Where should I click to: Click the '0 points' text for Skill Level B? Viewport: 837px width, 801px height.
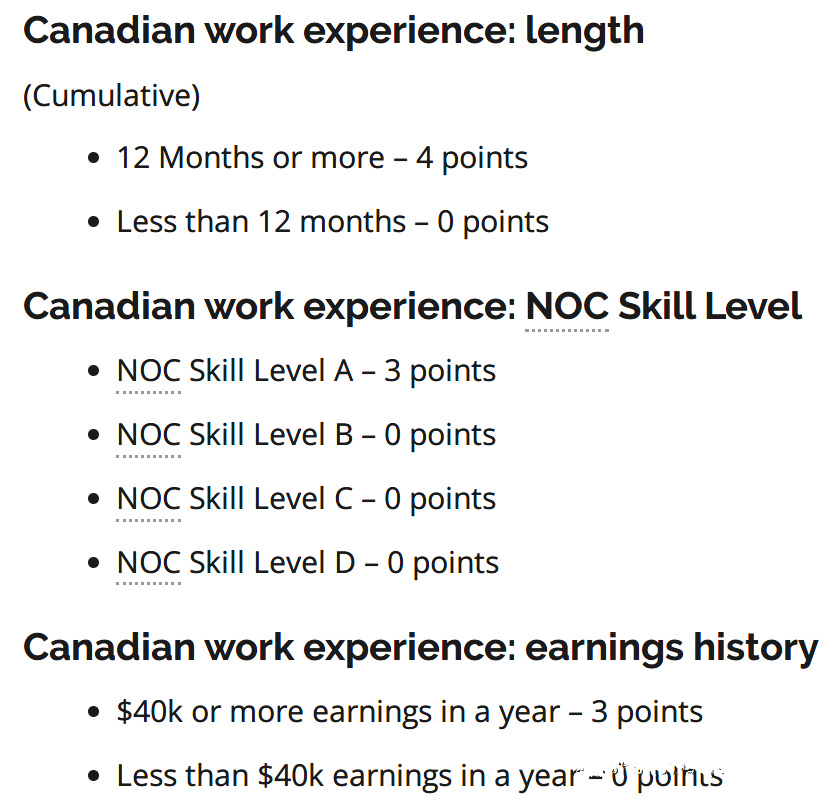pyautogui.click(x=440, y=435)
